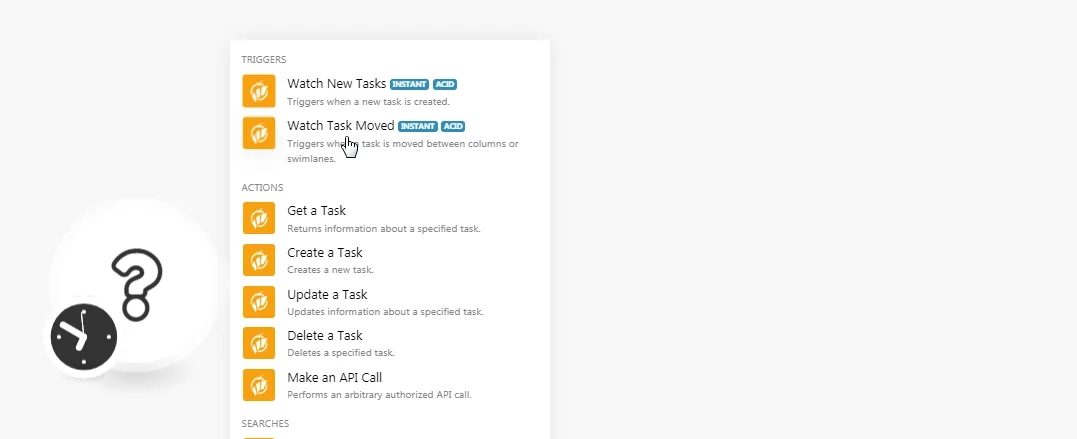Click the empty question mark module

pos(136,284)
